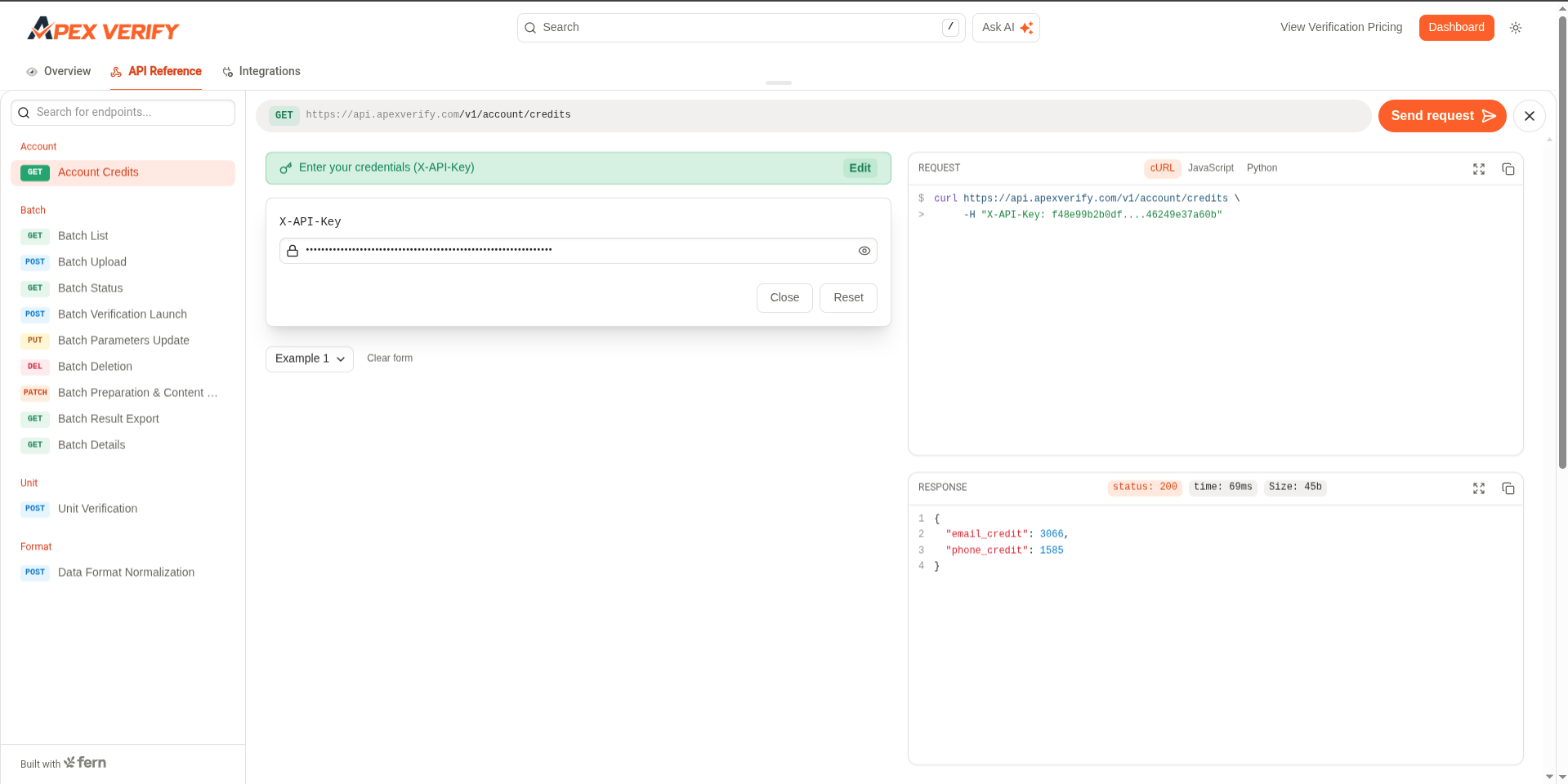The width and height of the screenshot is (1568, 784).
Task: Copy the REQUEST code snippet
Action: click(x=1508, y=169)
